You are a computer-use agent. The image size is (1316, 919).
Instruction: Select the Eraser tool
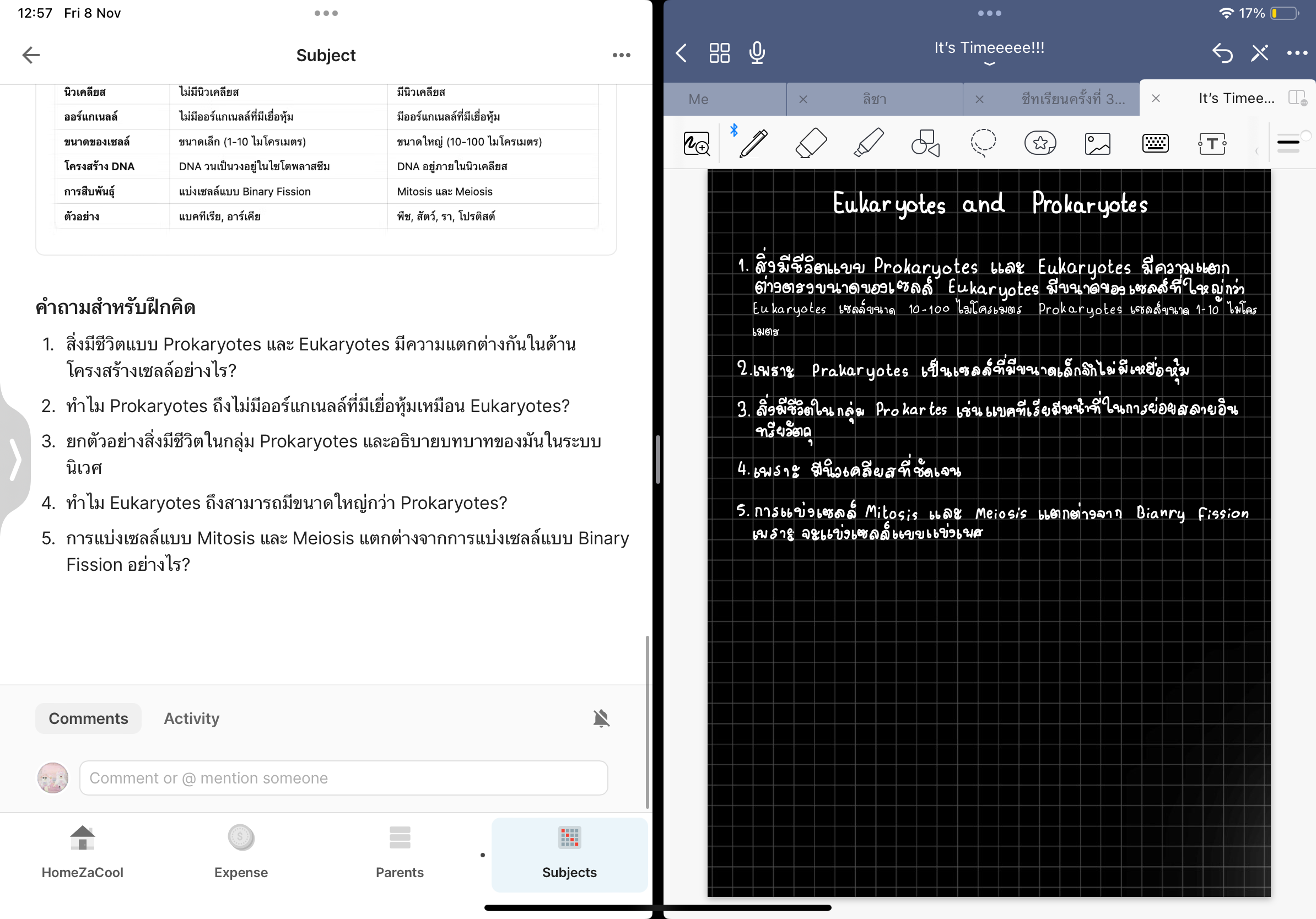tap(811, 143)
